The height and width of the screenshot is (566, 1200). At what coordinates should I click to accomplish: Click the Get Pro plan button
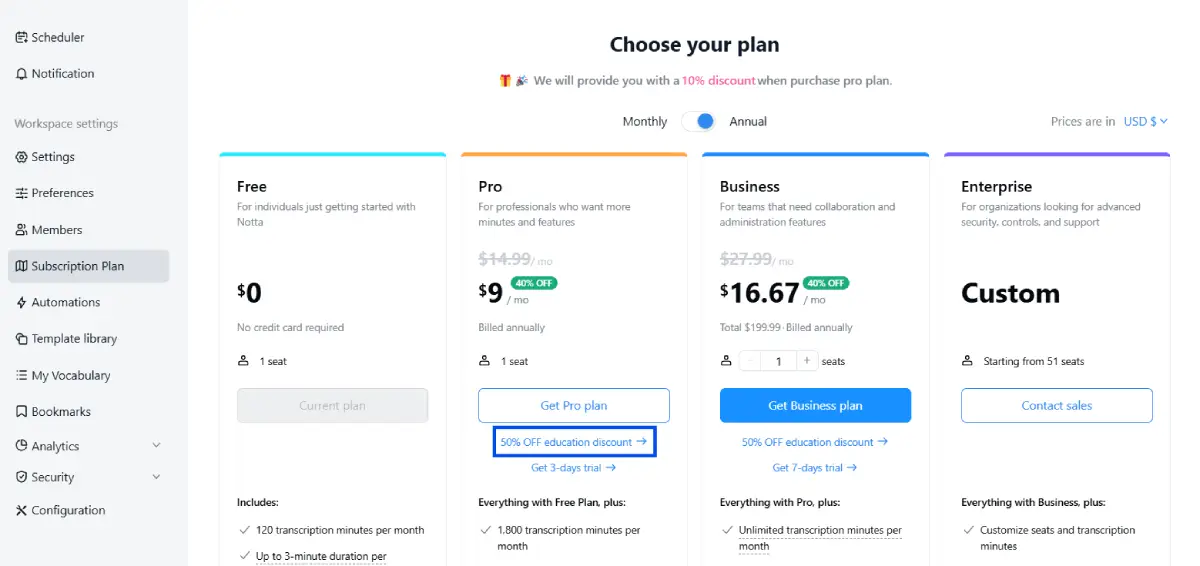point(574,406)
